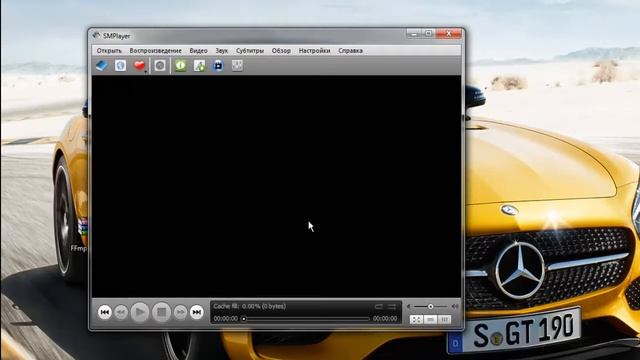This screenshot has height=360, width=640.
Task: Toggle the playlist button in control bar
Action: pos(430,320)
